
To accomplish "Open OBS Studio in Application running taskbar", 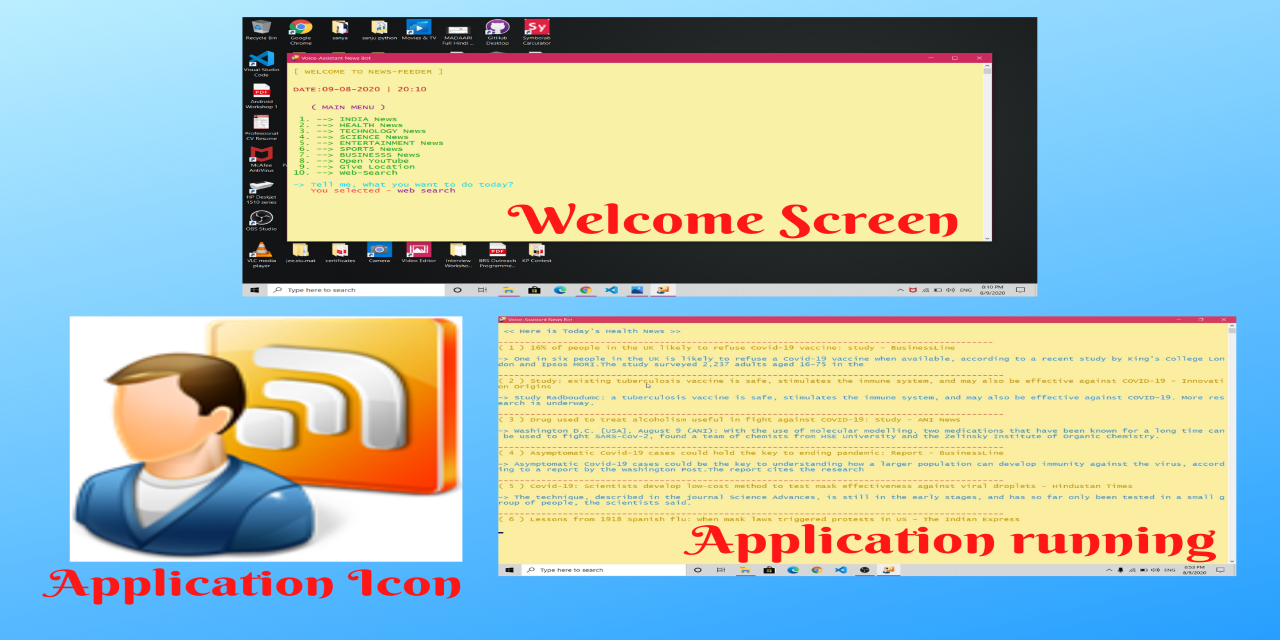I will (x=864, y=570).
